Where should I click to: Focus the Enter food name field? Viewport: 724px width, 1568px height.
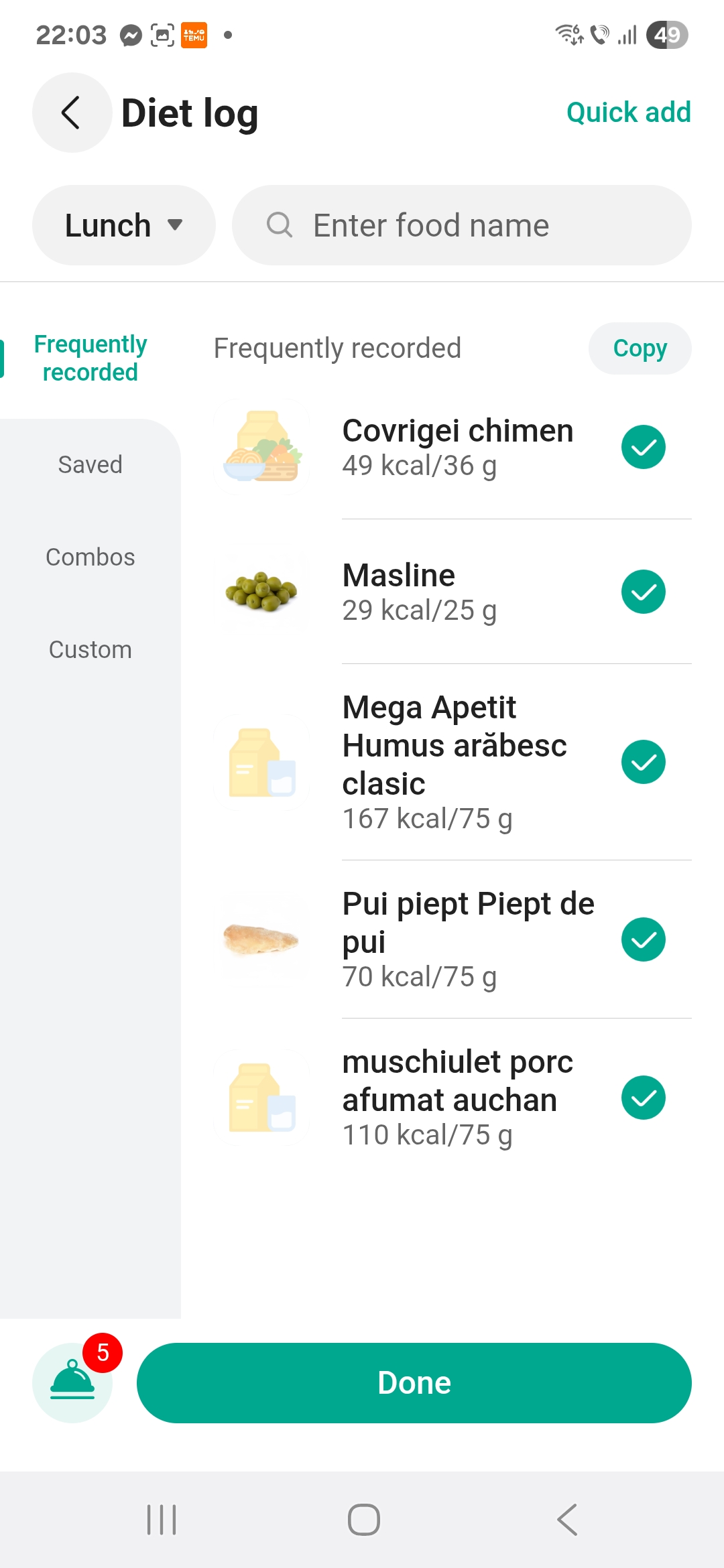click(463, 225)
